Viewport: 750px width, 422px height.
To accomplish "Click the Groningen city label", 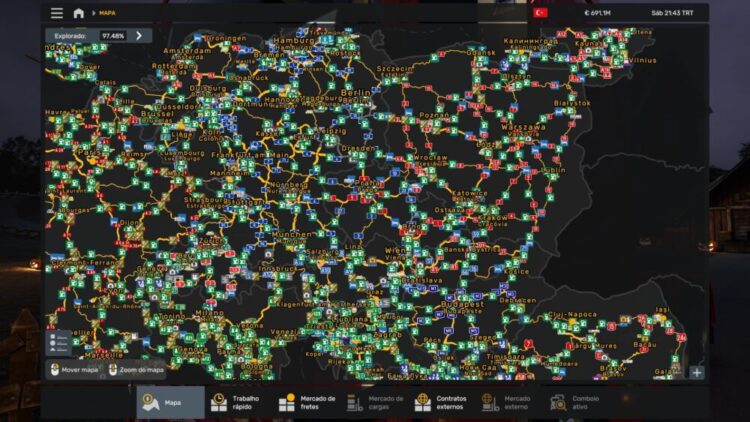I will (227, 38).
